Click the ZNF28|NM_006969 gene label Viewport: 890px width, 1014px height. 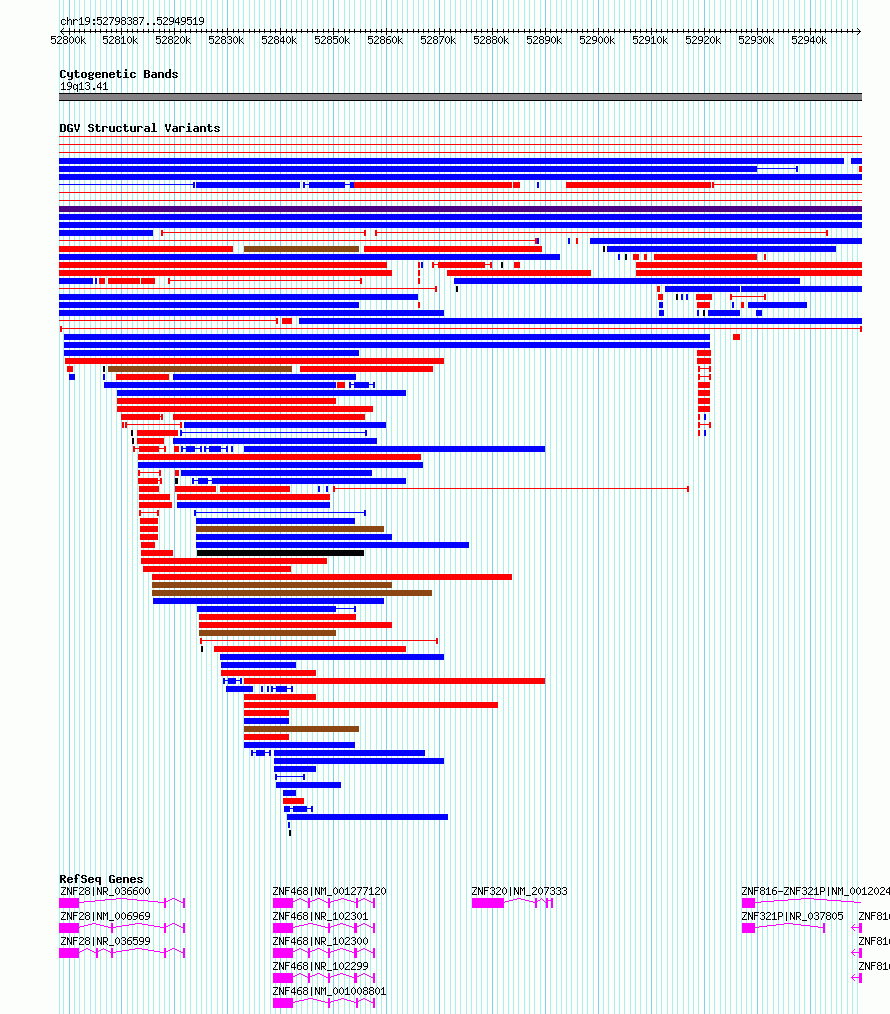[105, 916]
